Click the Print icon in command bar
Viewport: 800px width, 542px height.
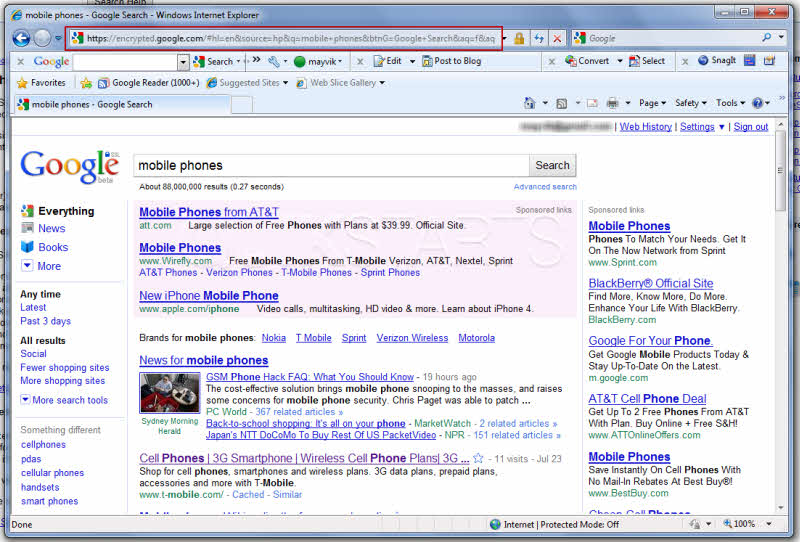pyautogui.click(x=612, y=103)
